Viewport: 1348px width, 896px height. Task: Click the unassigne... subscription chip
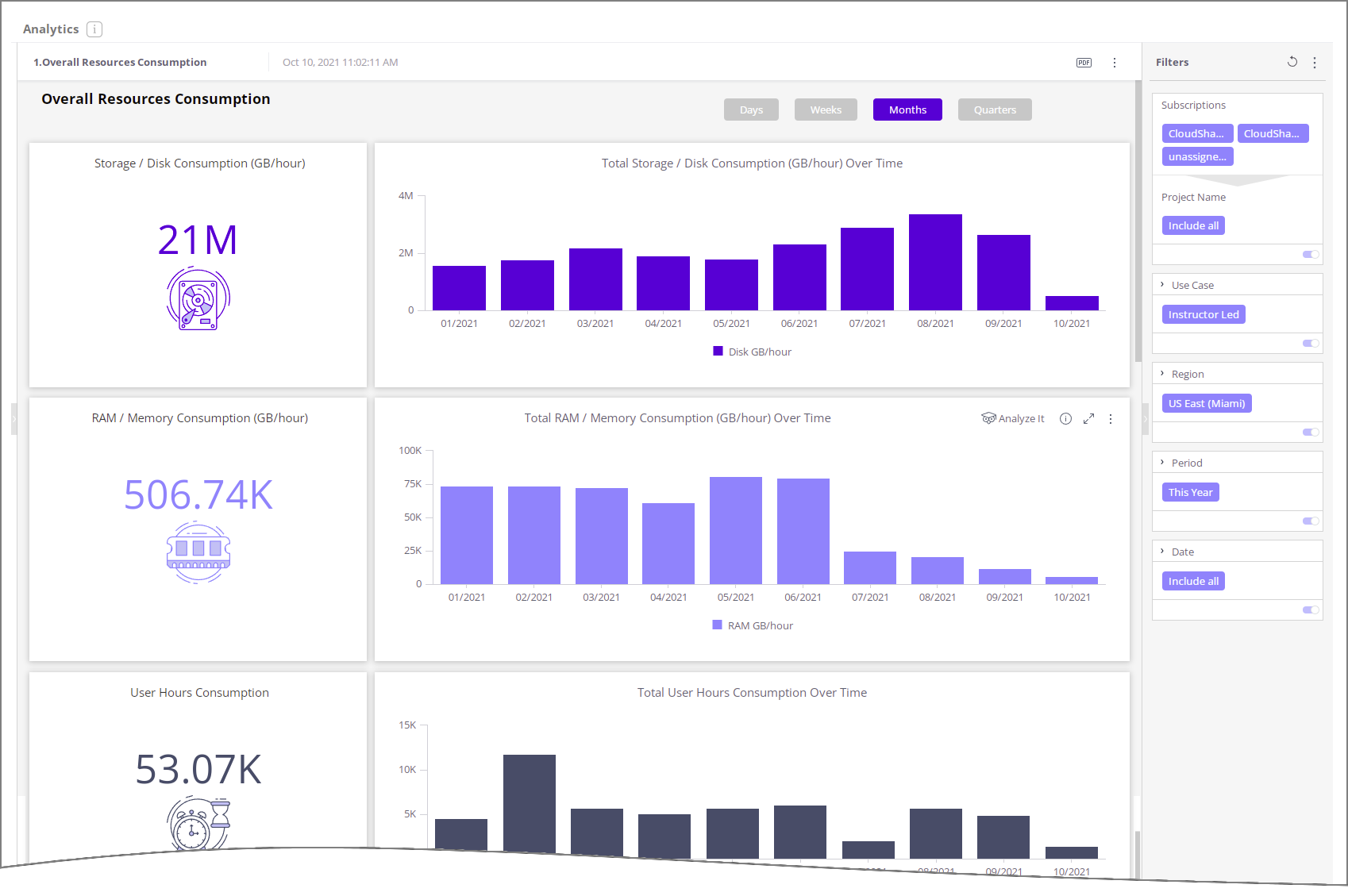click(1197, 156)
